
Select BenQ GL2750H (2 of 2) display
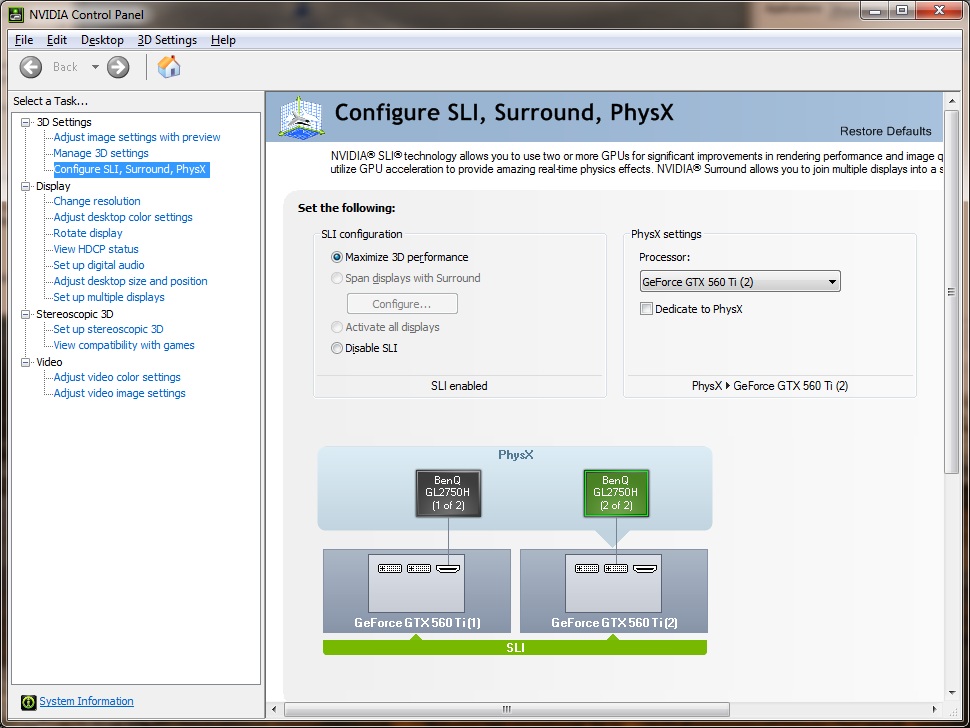[616, 493]
